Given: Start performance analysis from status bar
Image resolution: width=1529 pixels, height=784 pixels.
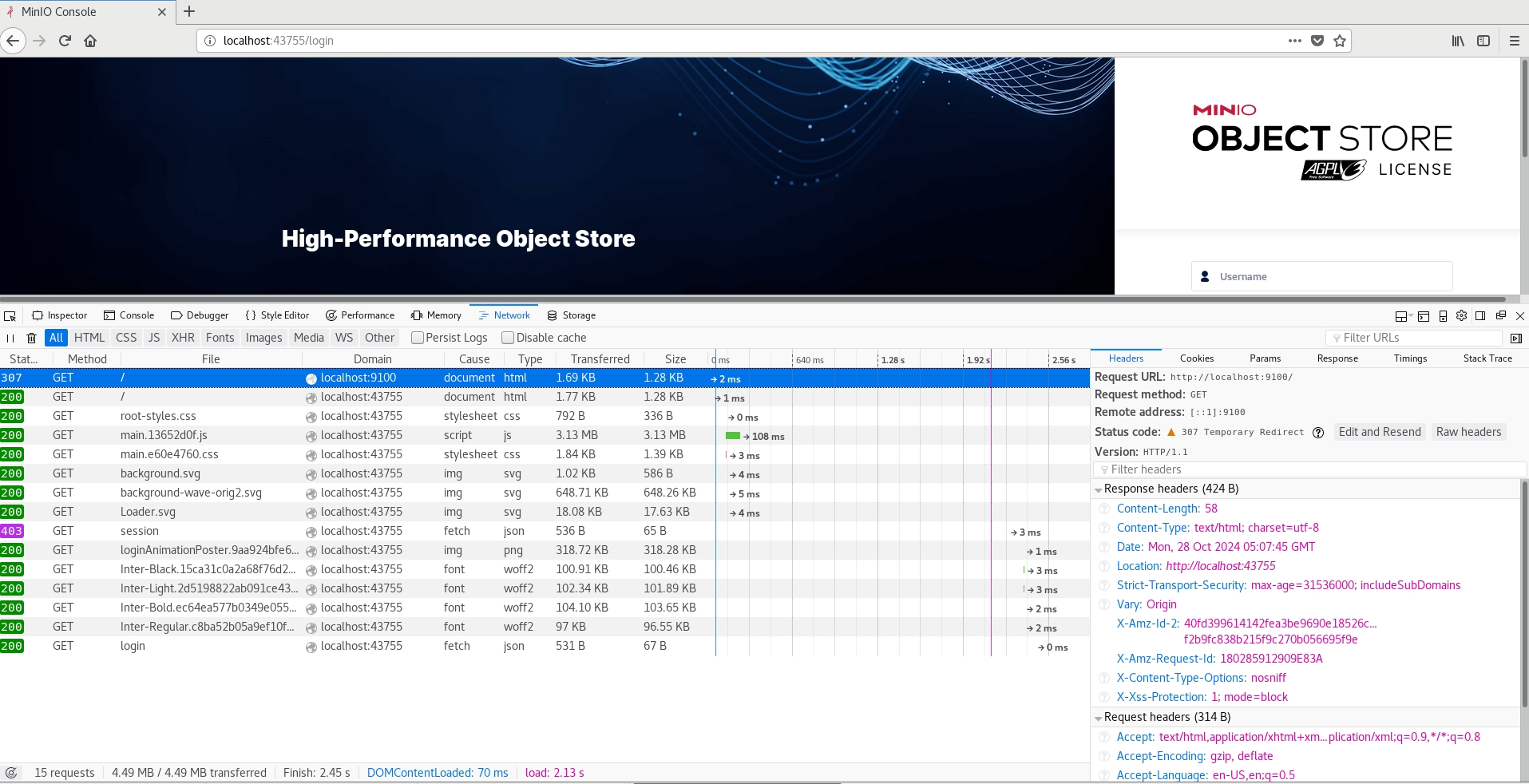Looking at the screenshot, I should [11, 773].
